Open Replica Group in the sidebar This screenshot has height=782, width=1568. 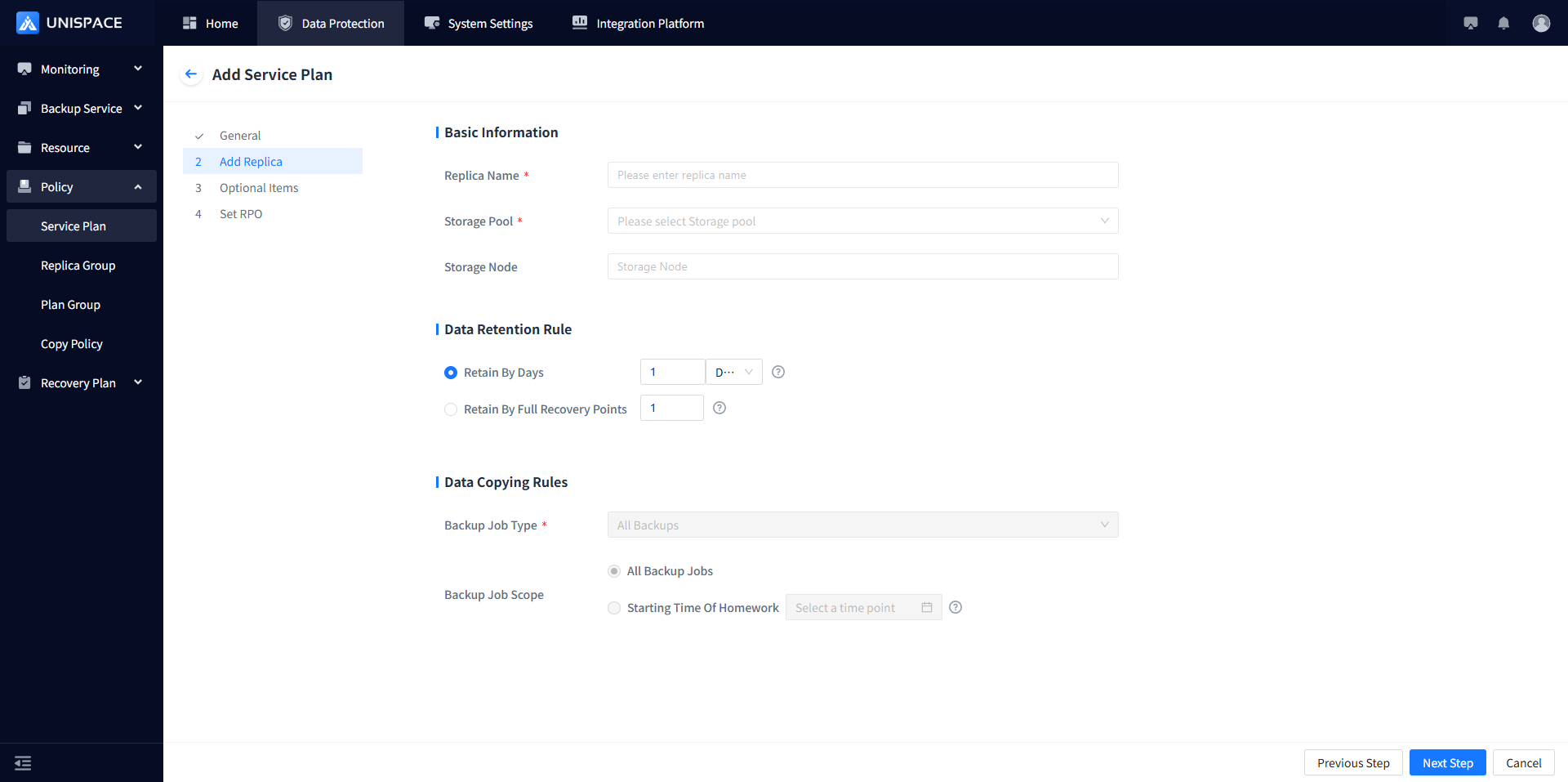(78, 266)
